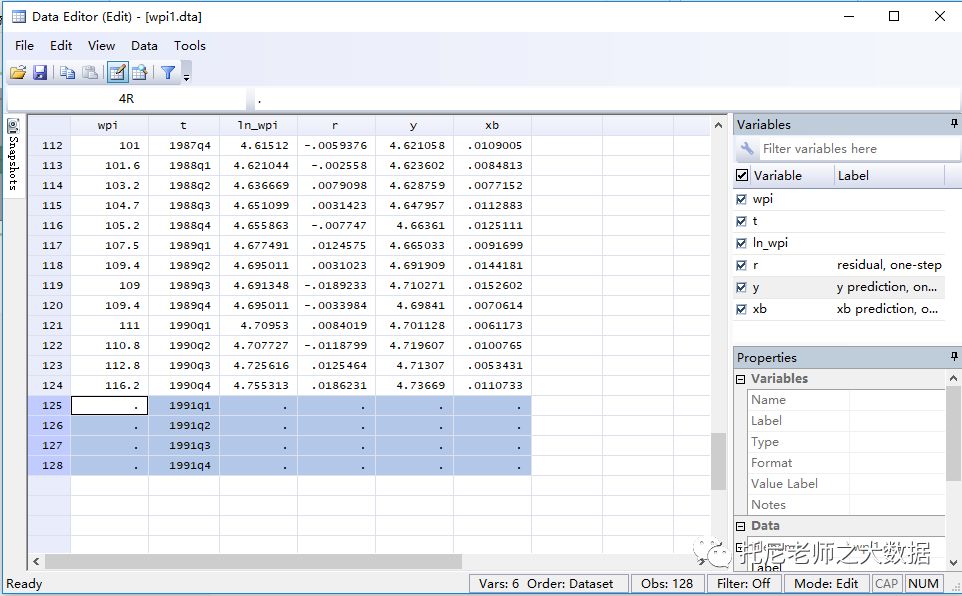Click the Data Editor window title icon
Image resolution: width=962 pixels, height=596 pixels.
click(x=19, y=17)
